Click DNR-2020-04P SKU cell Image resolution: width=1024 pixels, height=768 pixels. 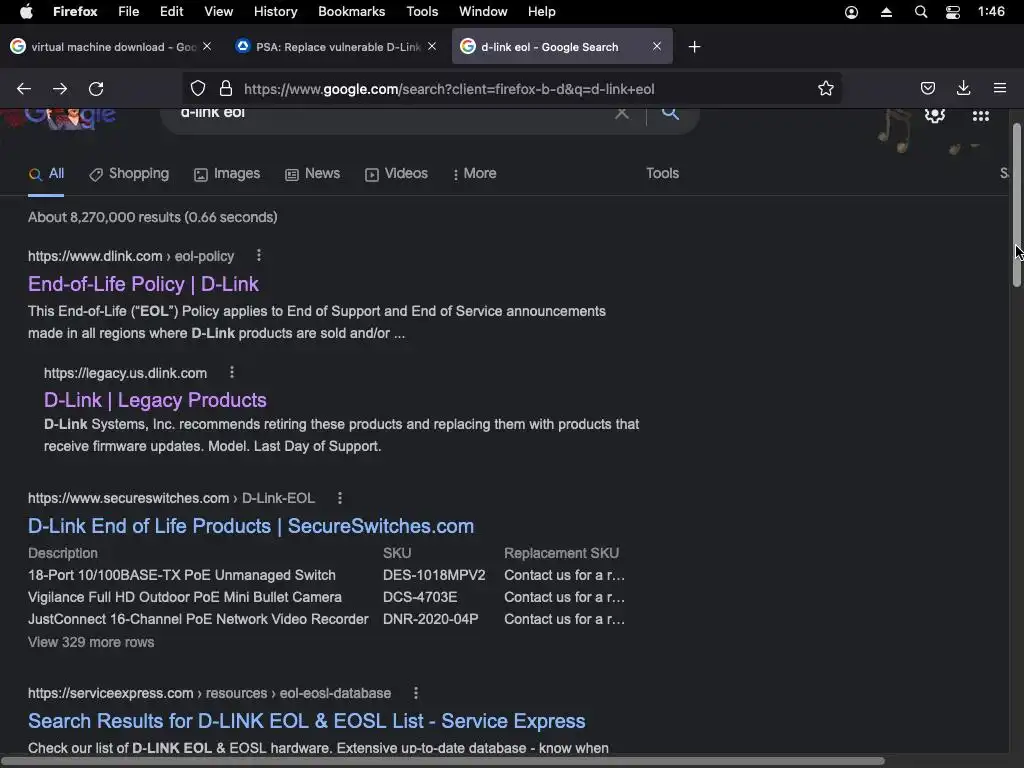point(430,619)
